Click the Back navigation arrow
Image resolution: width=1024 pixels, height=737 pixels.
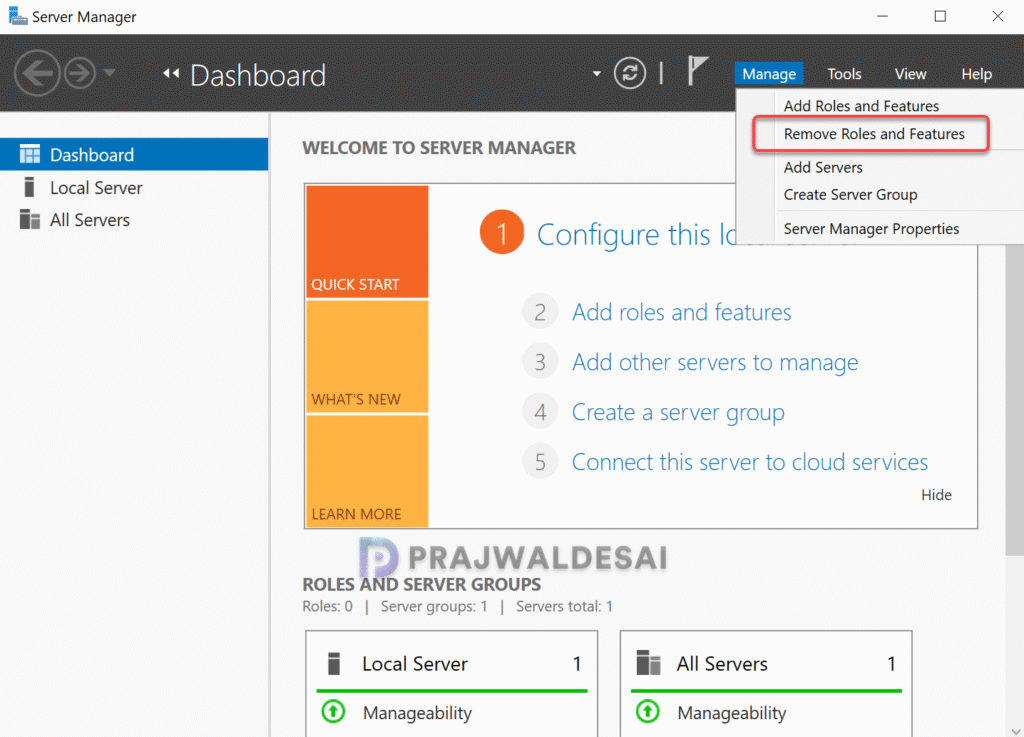[37, 73]
